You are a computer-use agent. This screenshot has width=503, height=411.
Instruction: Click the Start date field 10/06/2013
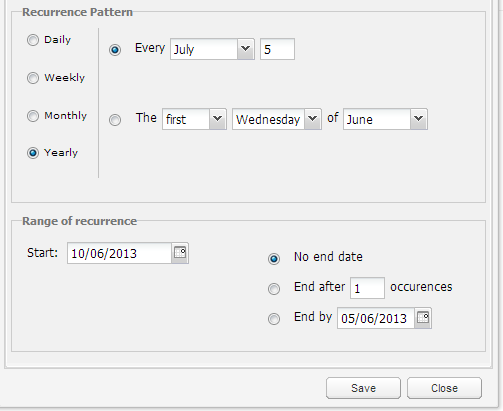point(119,253)
